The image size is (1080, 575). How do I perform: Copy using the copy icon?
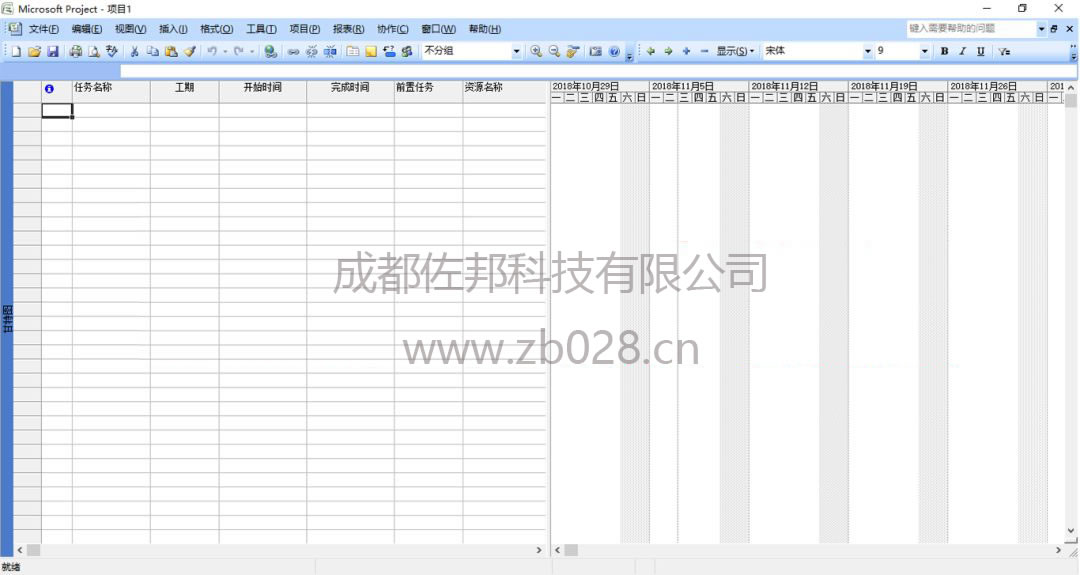[x=153, y=52]
